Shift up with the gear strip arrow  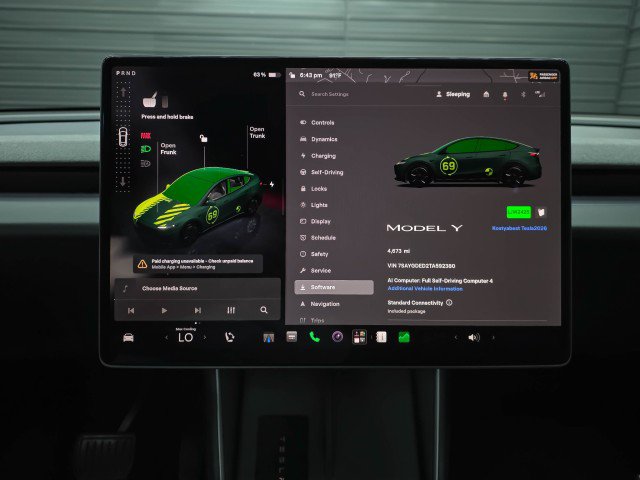[x=123, y=92]
